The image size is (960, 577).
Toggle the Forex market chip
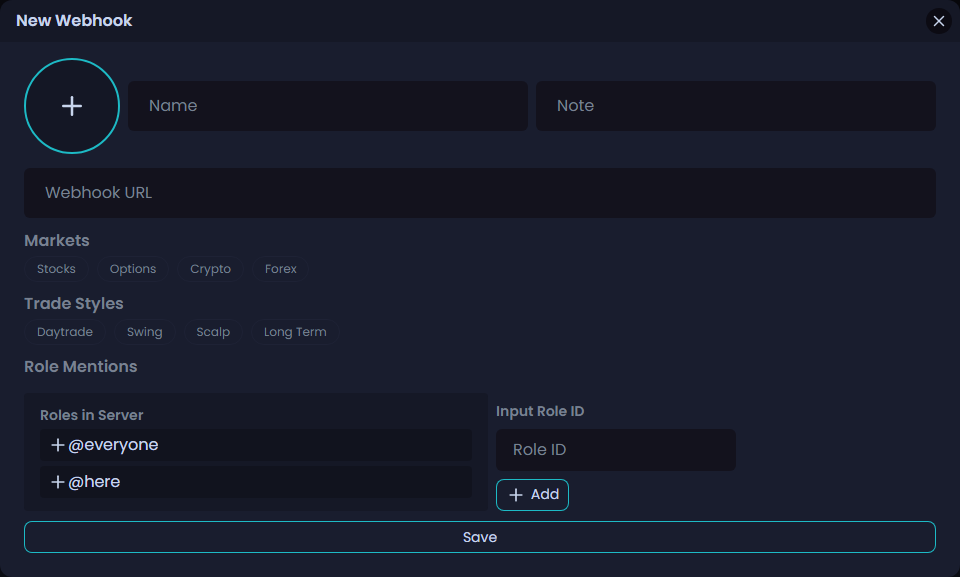coord(281,269)
